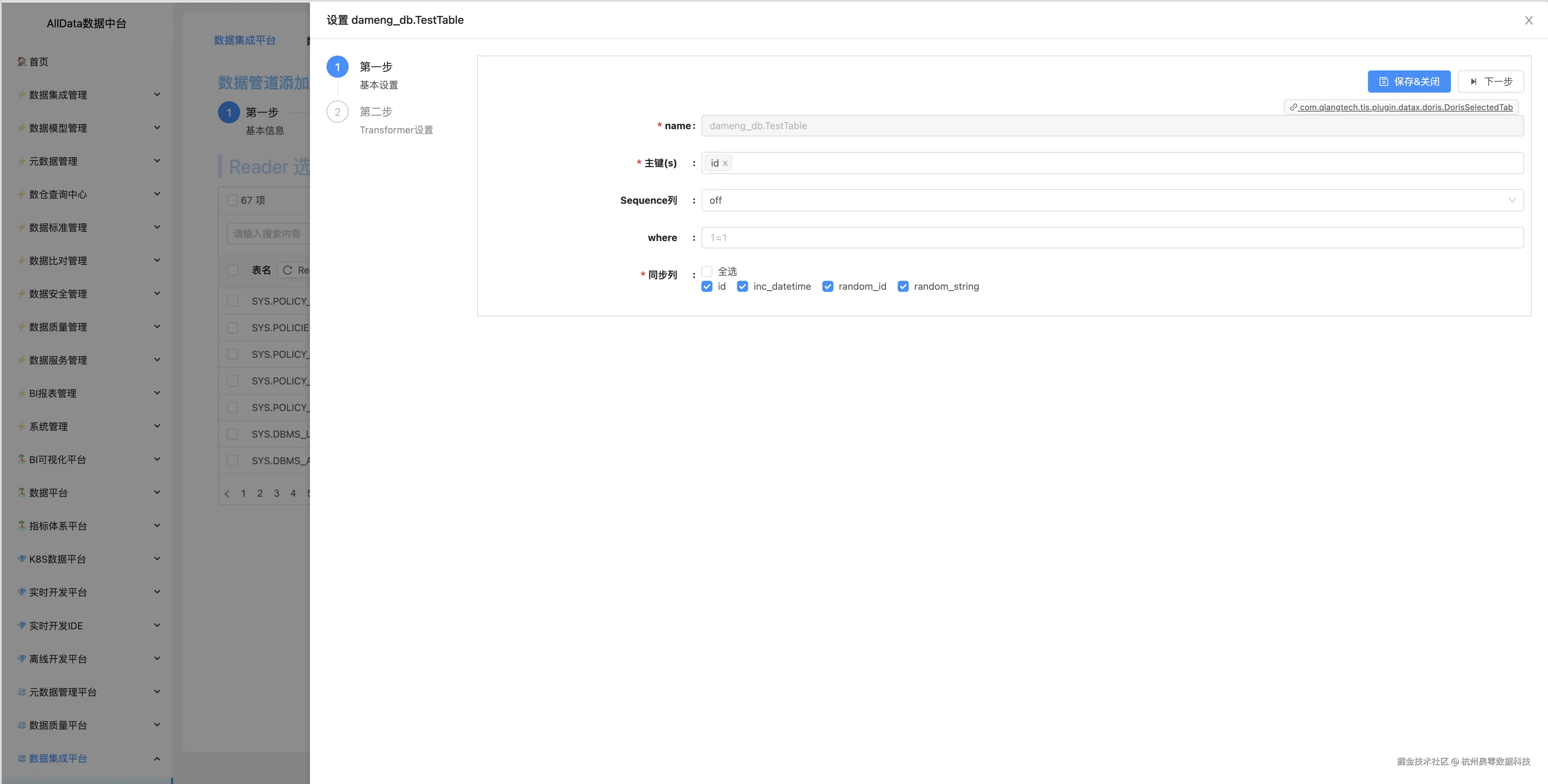Uncheck the random_string sync column
This screenshot has height=784, width=1548.
903,287
